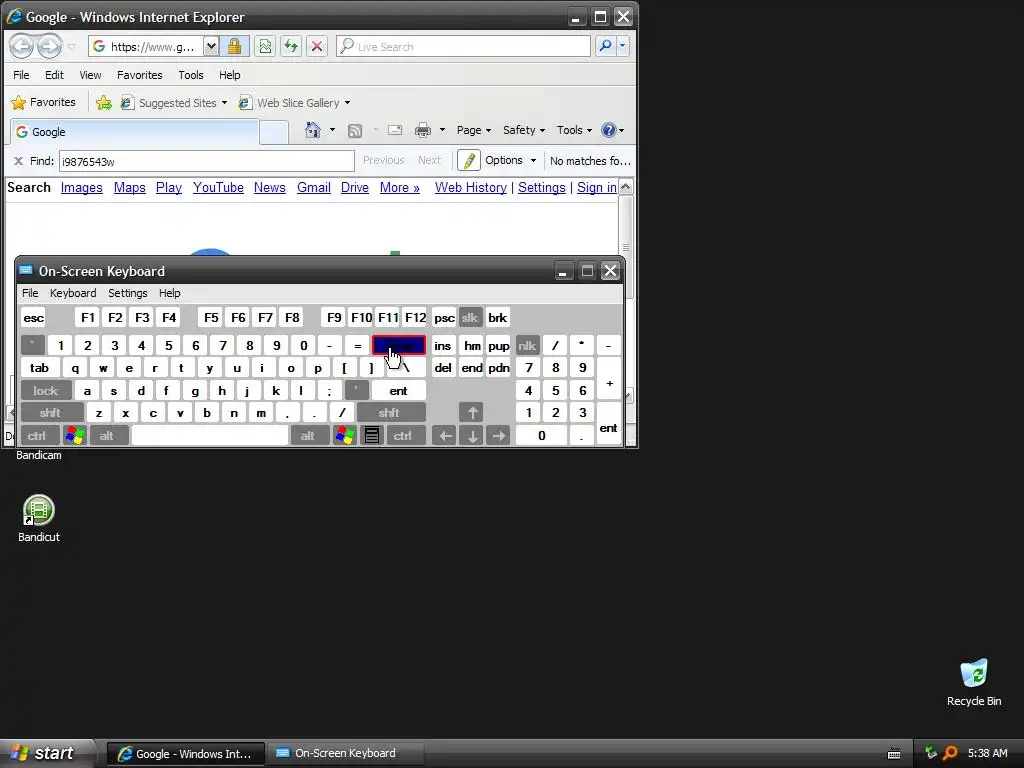Click right Windows logo key on keyboard
1024x768 pixels.
click(345, 436)
